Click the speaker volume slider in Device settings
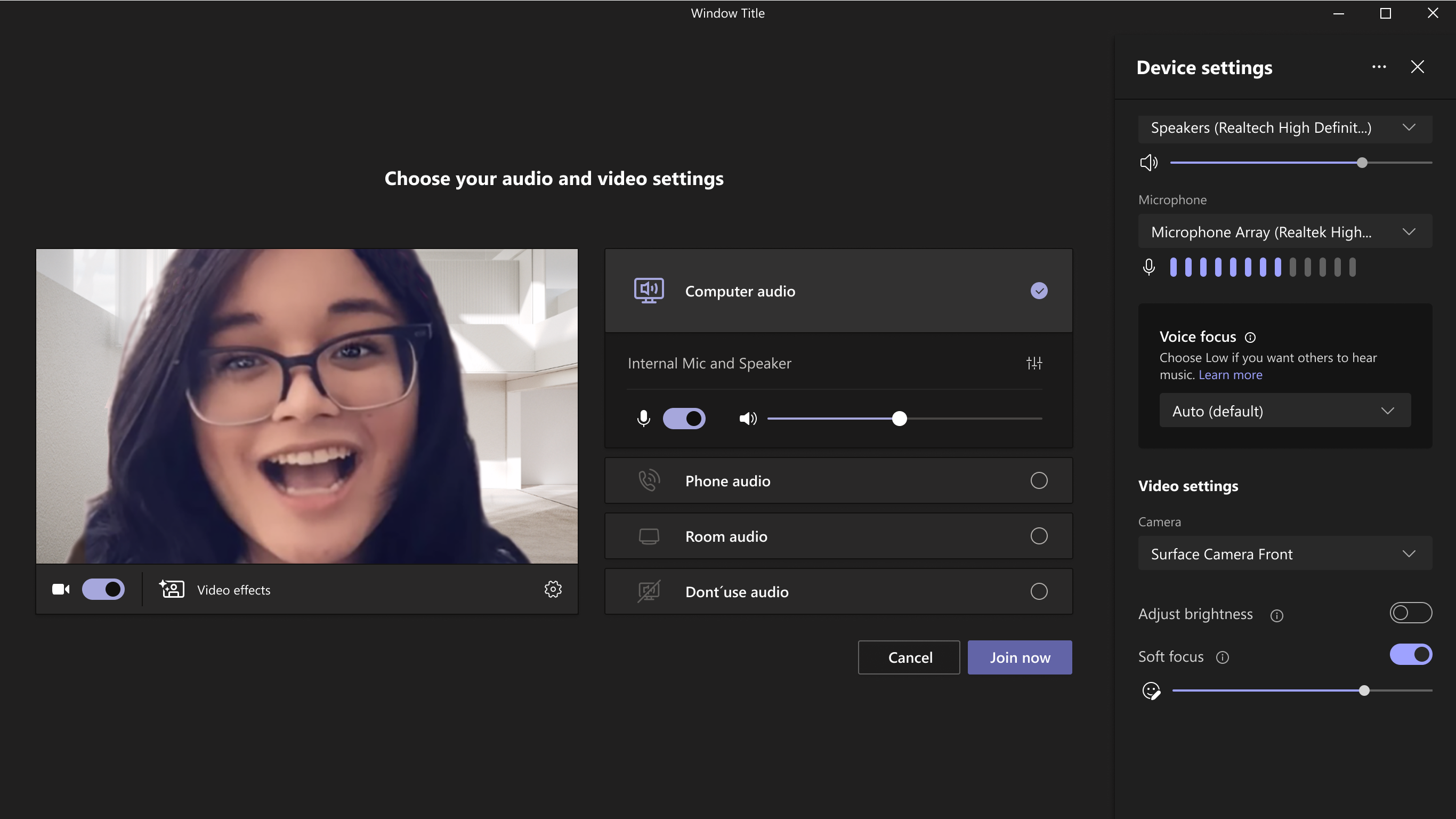Viewport: 1456px width, 819px height. [1300, 163]
